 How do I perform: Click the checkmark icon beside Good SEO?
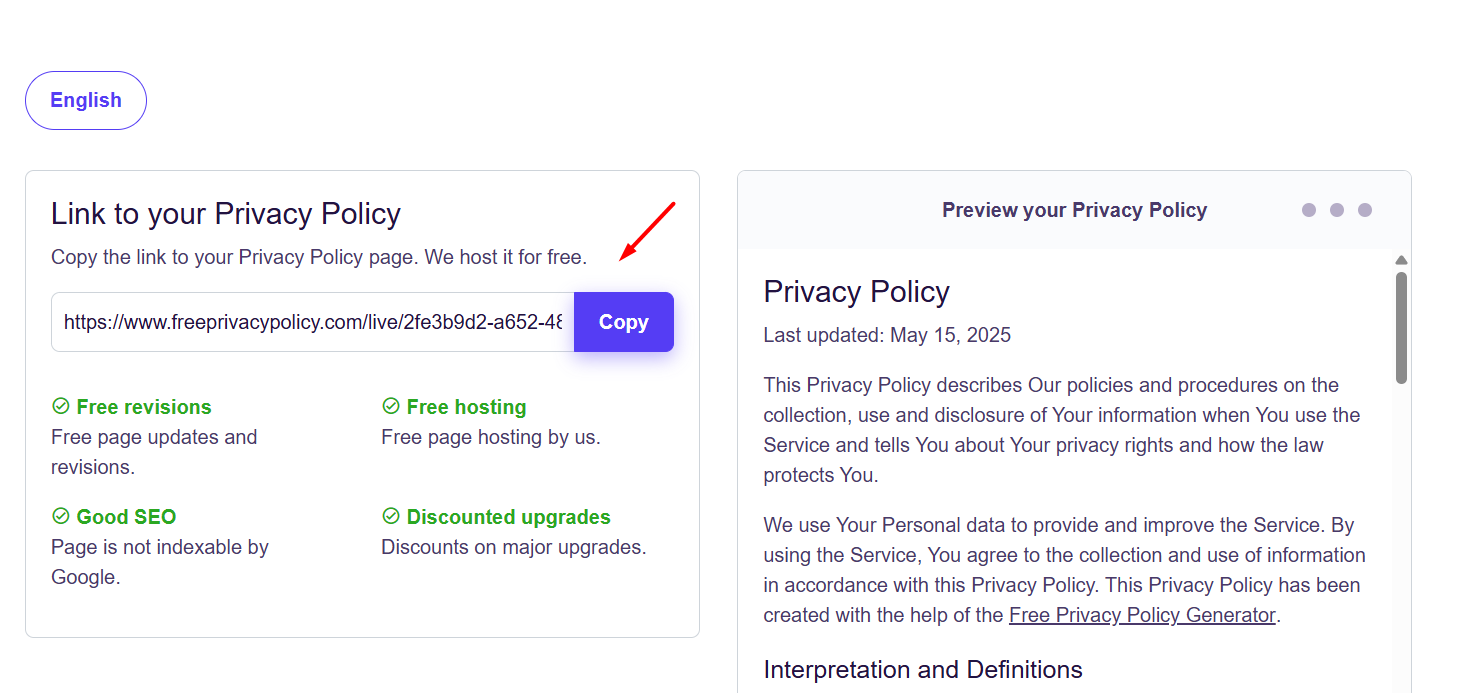60,516
